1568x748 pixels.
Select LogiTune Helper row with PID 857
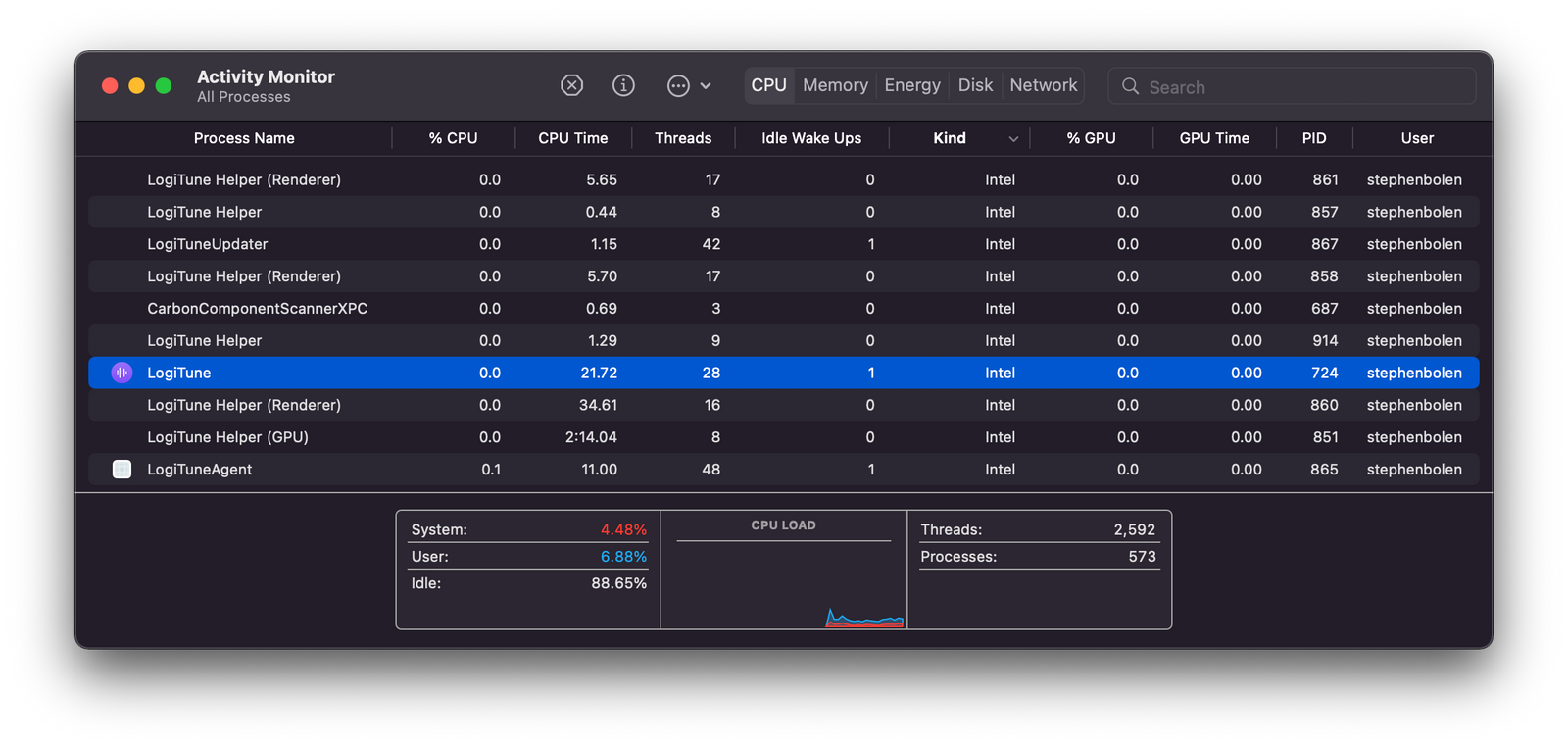[784, 212]
